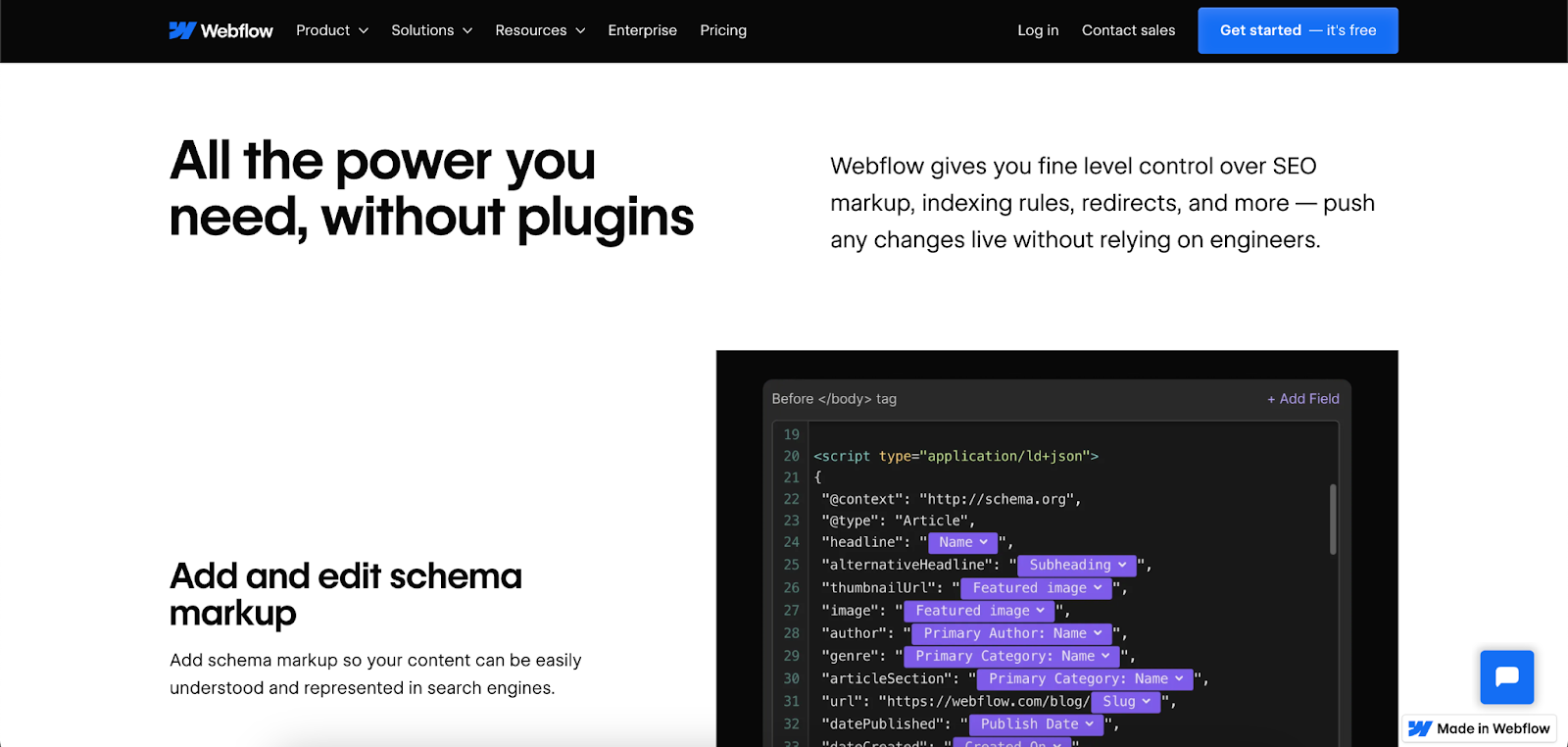Go to the Pricing page
The width and height of the screenshot is (1568, 747).
point(723,30)
